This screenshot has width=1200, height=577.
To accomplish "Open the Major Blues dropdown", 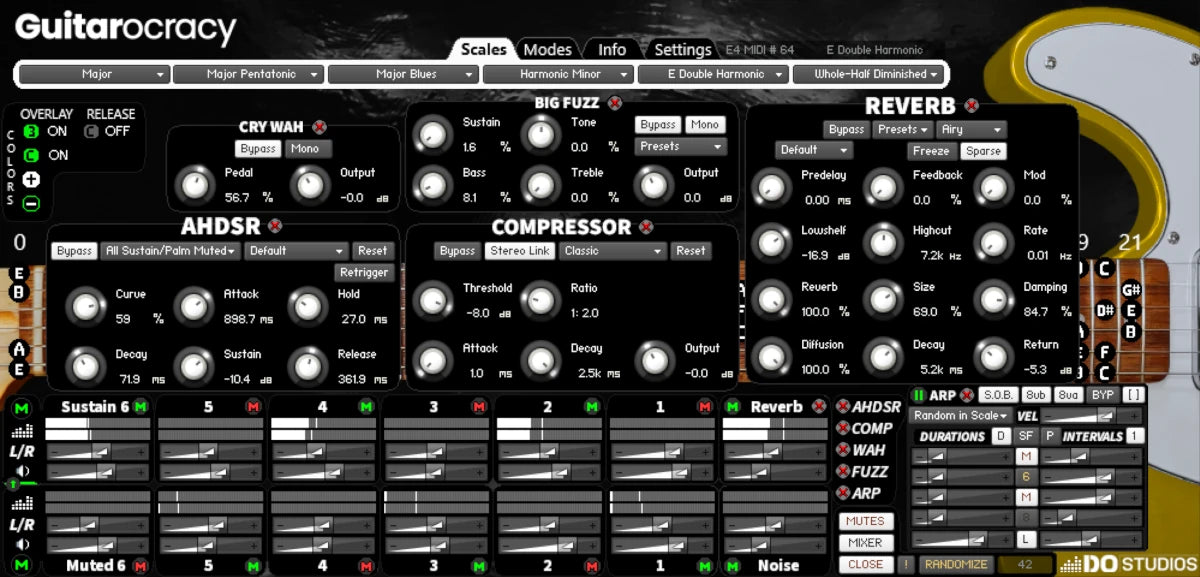I will click(x=404, y=74).
